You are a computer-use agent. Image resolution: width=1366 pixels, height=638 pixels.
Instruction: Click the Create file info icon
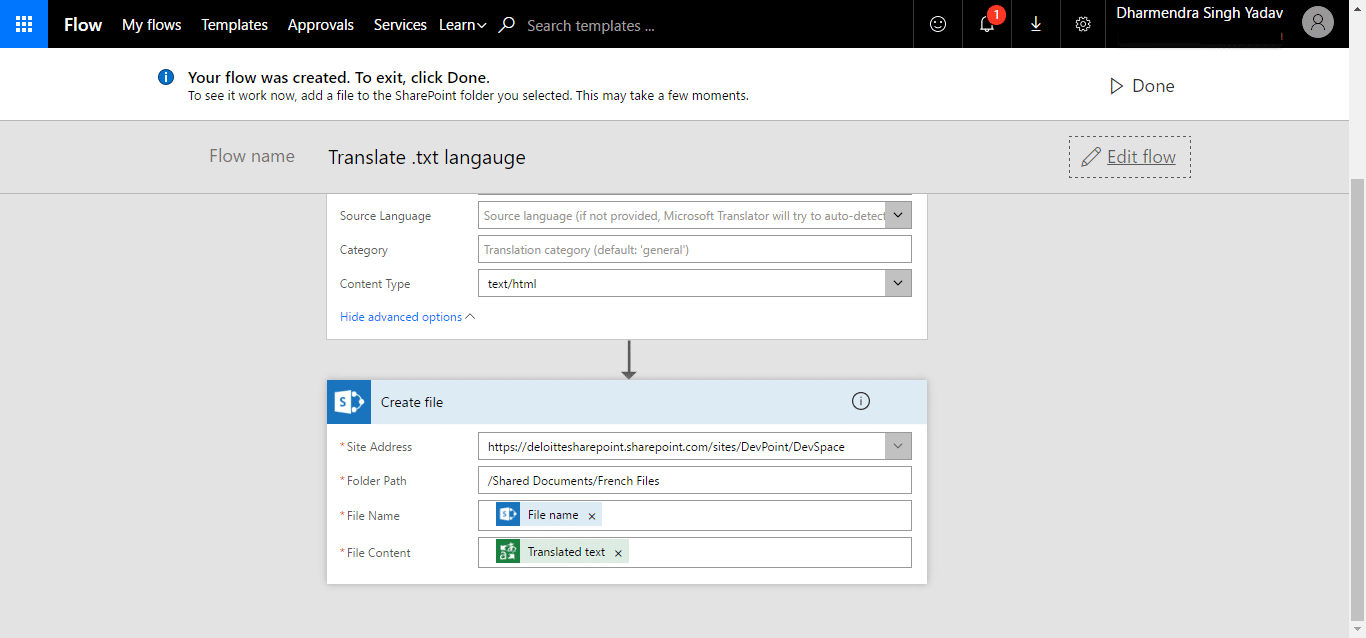tap(861, 401)
